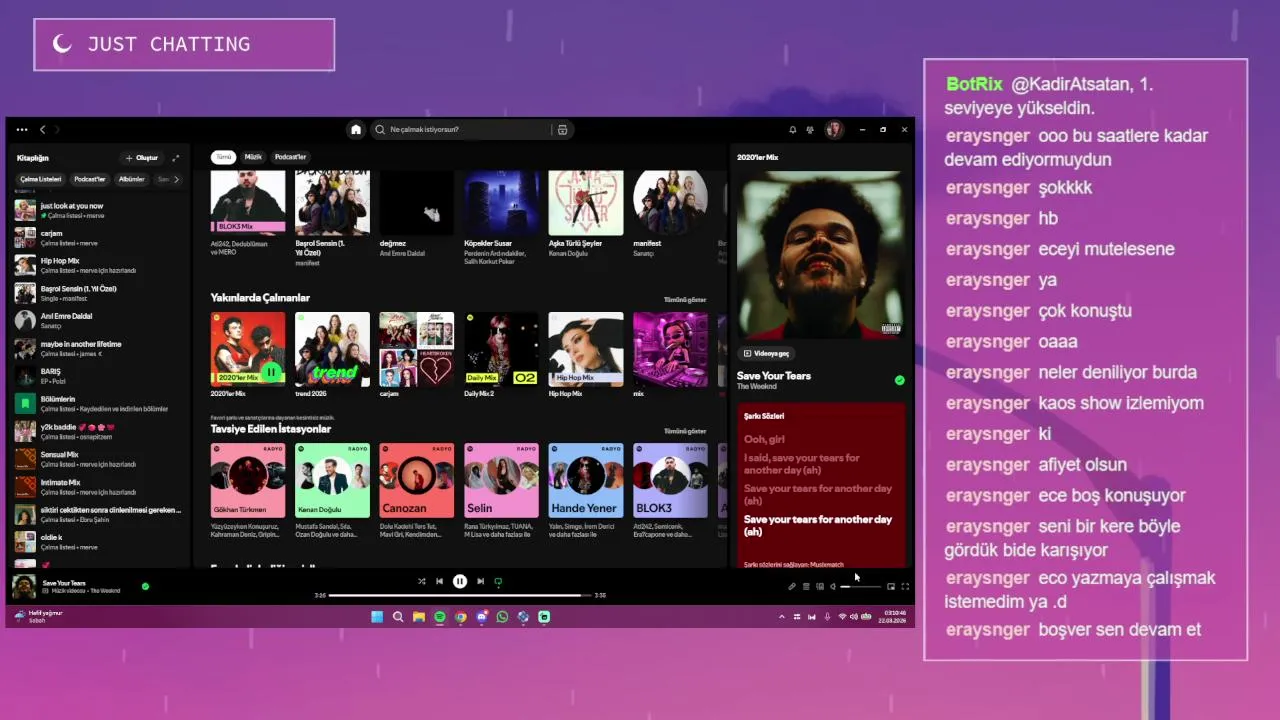Enter full screen player mode

[905, 587]
